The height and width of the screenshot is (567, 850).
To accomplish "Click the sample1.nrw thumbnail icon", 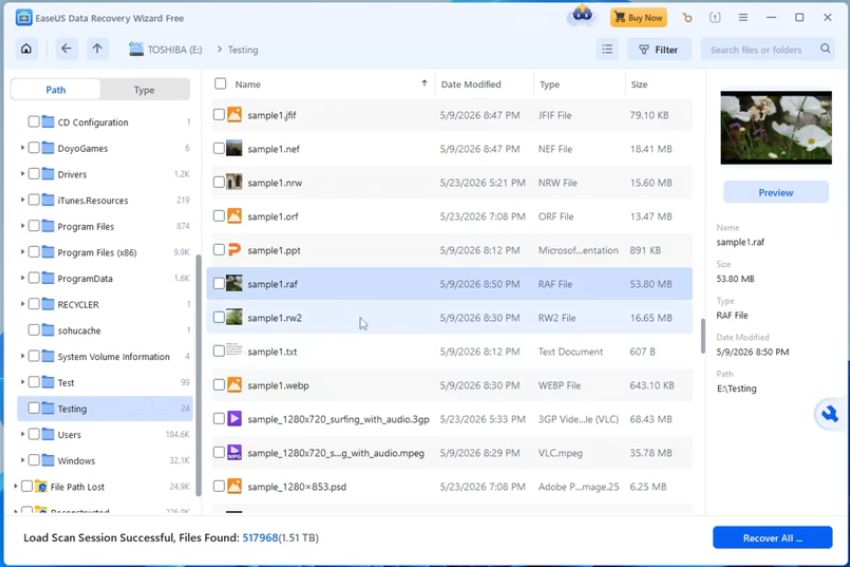I will [234, 182].
